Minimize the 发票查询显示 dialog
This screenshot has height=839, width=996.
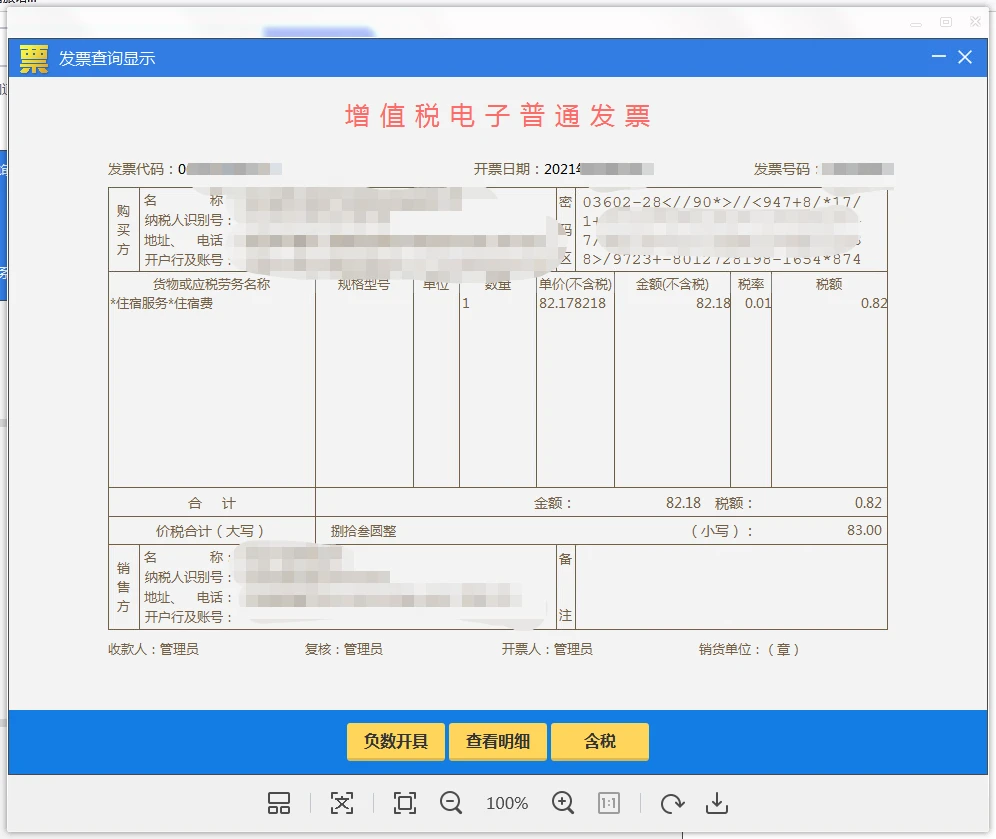click(x=939, y=57)
